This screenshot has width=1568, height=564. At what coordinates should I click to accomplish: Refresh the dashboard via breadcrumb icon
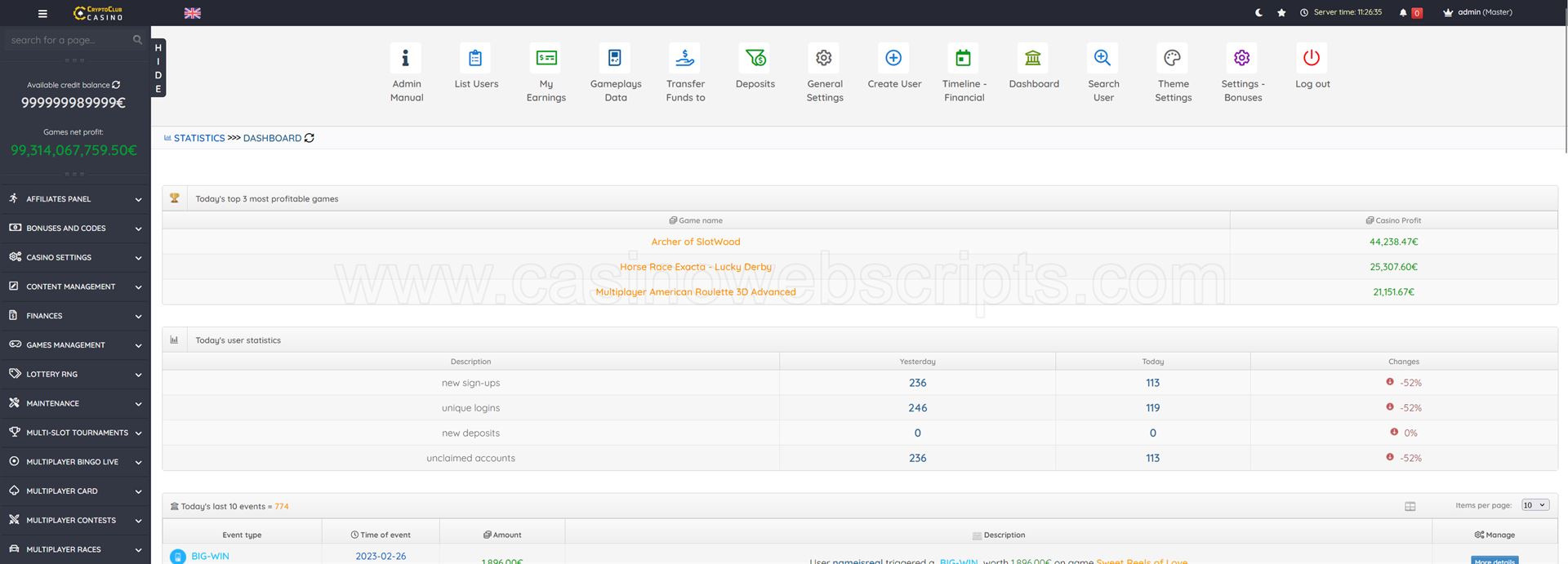310,138
